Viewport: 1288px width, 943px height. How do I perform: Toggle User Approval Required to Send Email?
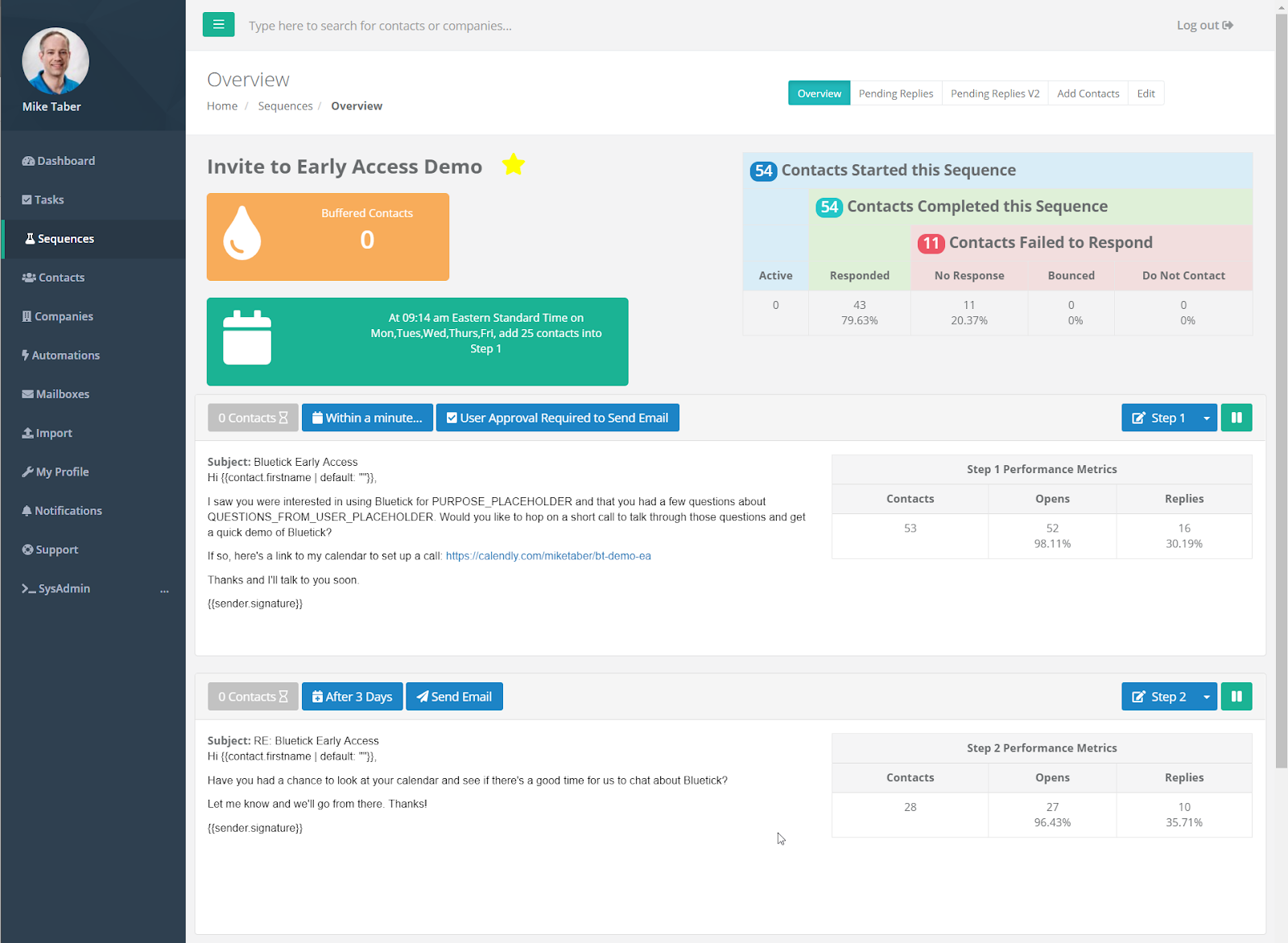tap(558, 418)
